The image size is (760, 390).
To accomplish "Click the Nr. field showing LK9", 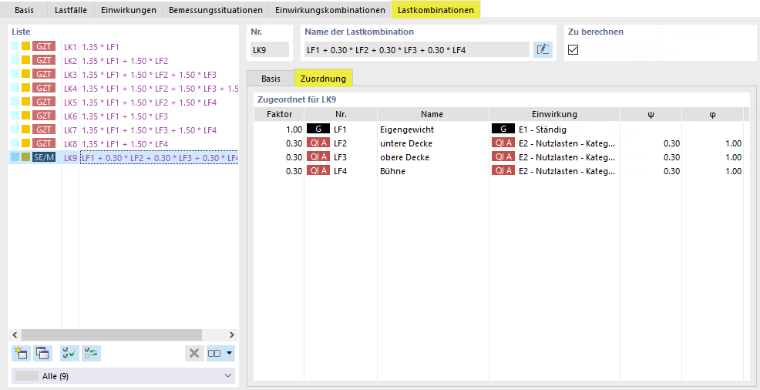I will point(269,50).
